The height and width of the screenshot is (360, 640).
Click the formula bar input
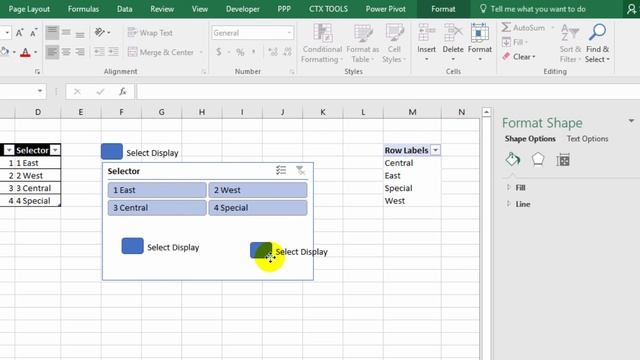pyautogui.click(x=388, y=92)
